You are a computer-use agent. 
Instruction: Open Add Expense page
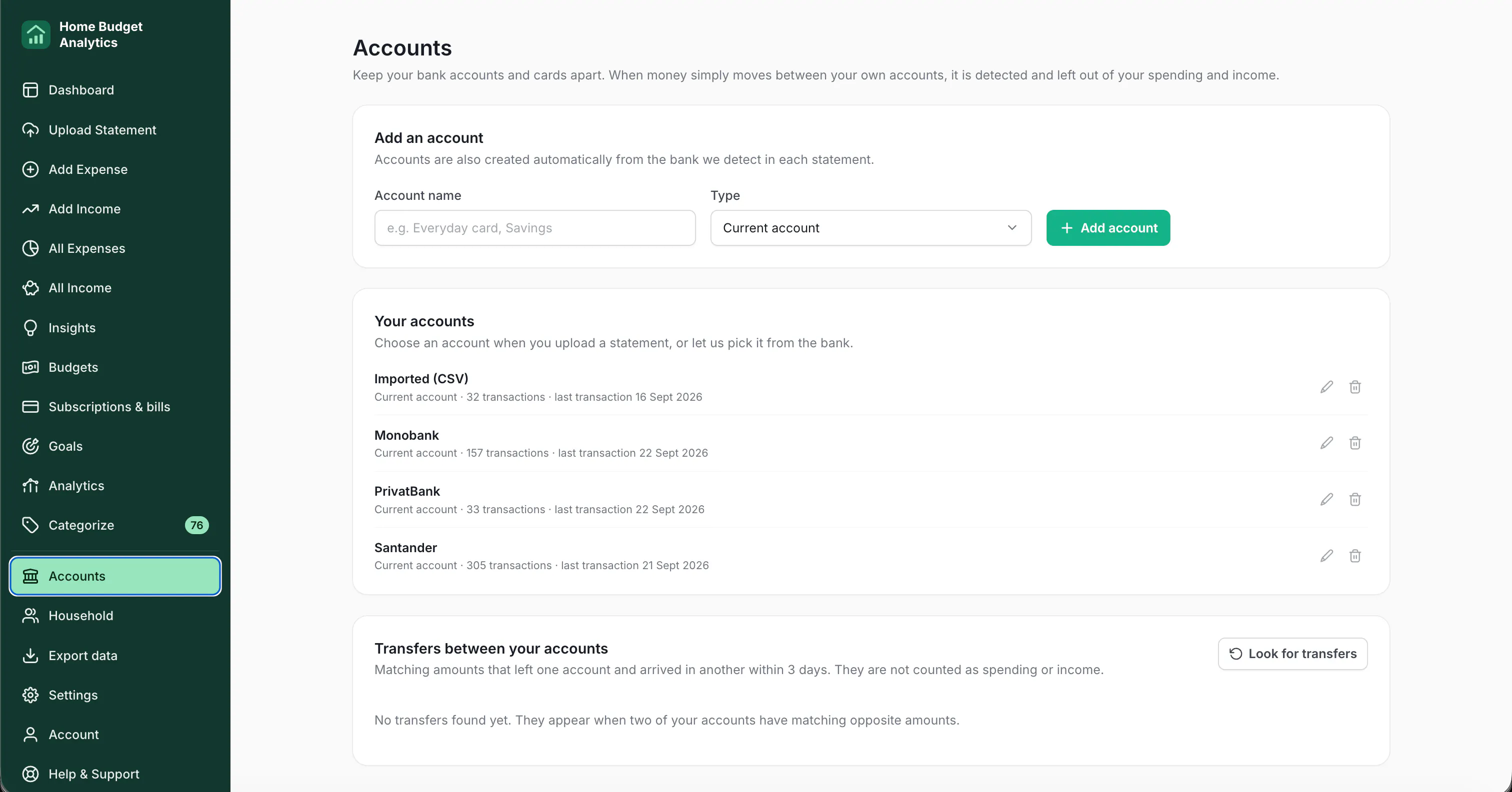point(115,169)
